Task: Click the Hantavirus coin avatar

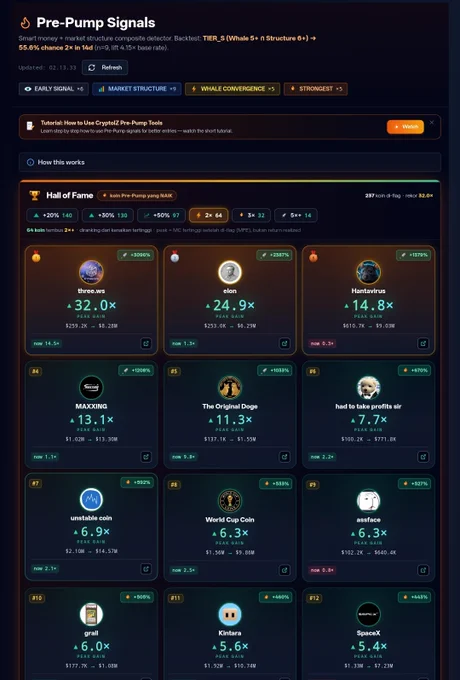Action: pyautogui.click(x=369, y=272)
